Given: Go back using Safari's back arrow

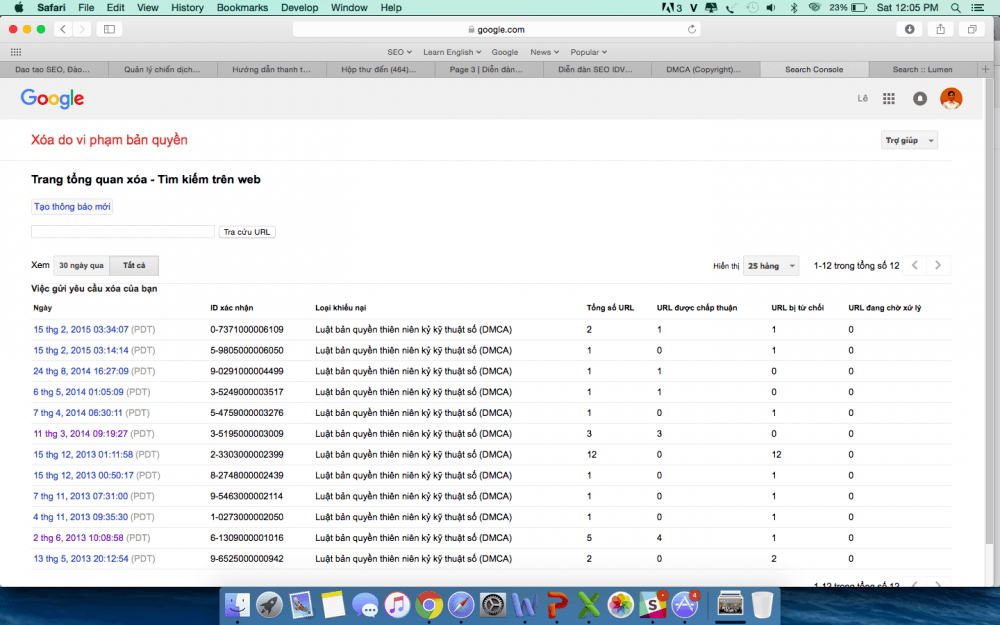Looking at the screenshot, I should coord(63,29).
